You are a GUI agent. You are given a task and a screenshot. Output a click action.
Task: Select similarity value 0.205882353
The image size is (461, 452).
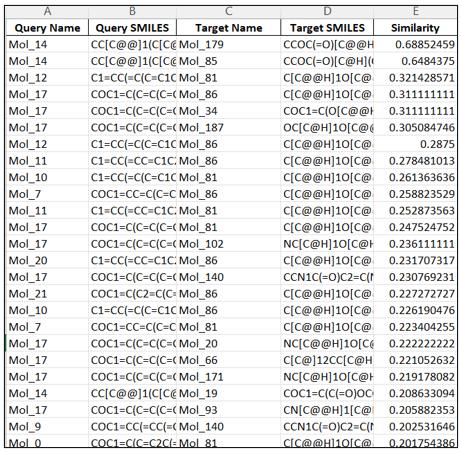(415, 410)
